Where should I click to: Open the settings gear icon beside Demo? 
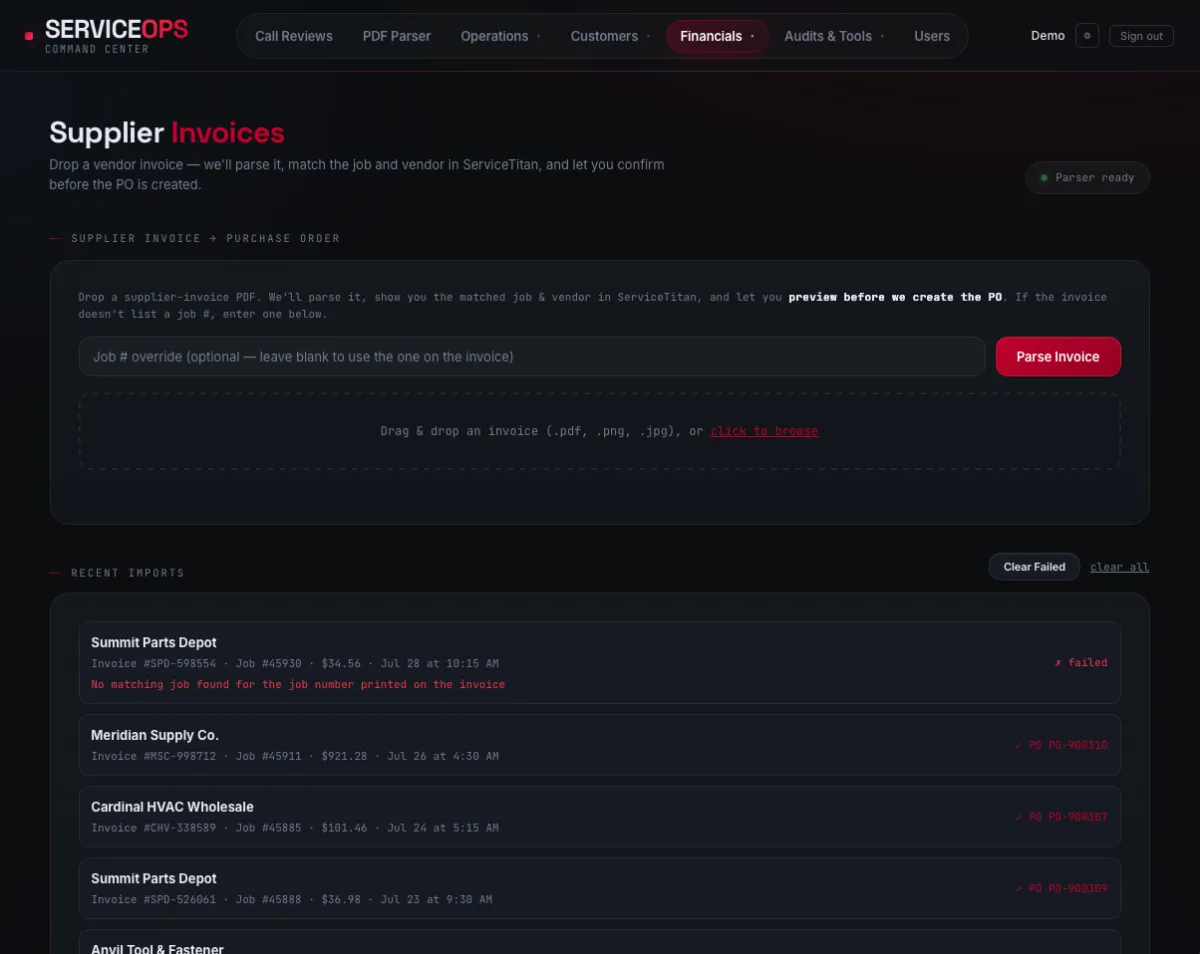point(1087,36)
